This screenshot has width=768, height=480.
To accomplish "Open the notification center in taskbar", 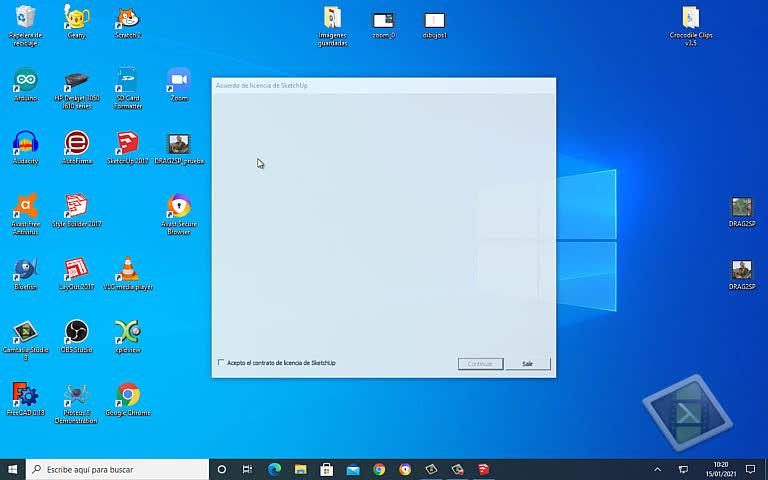I will [750, 469].
